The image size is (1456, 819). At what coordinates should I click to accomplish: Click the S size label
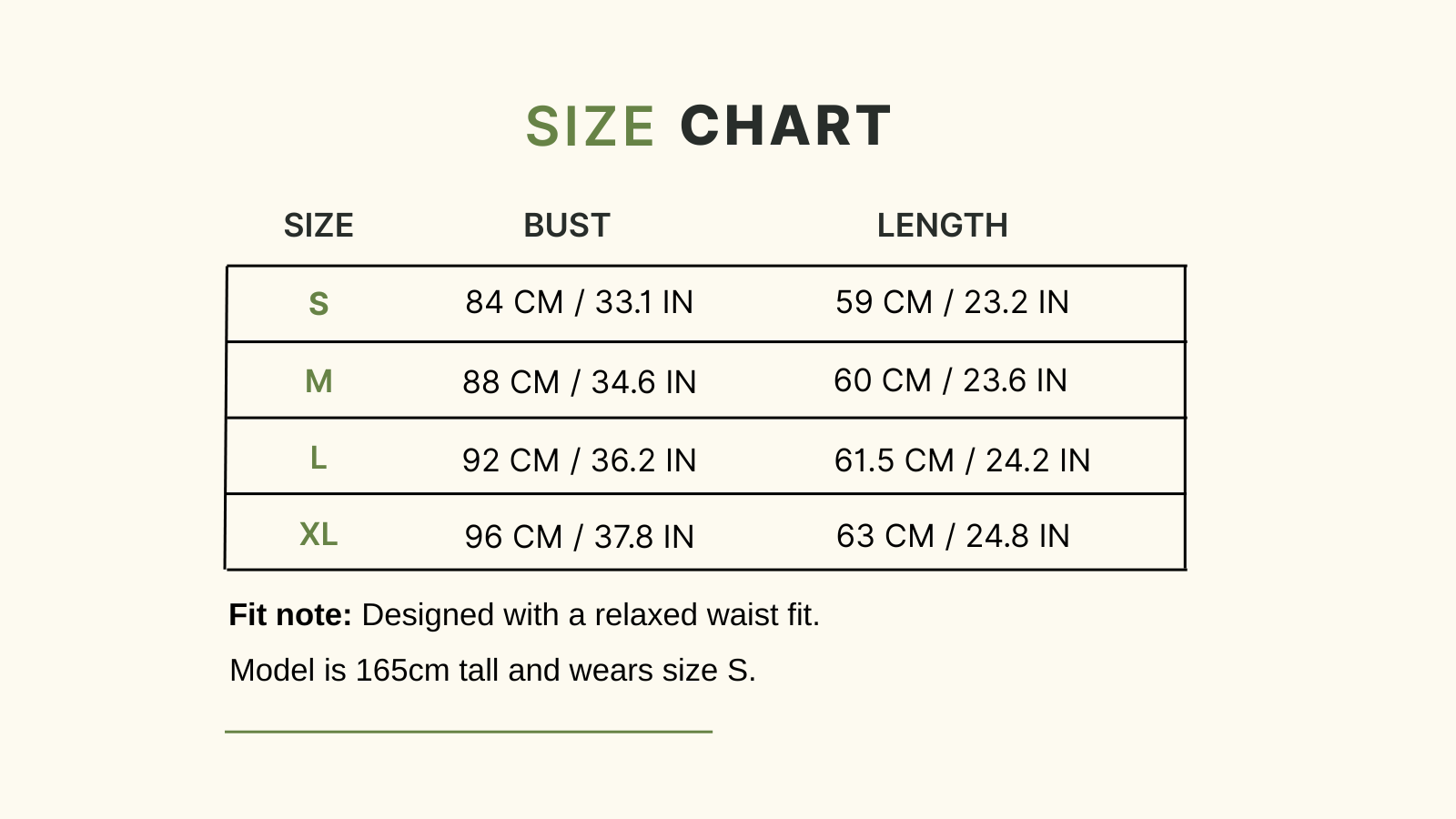pyautogui.click(x=318, y=303)
